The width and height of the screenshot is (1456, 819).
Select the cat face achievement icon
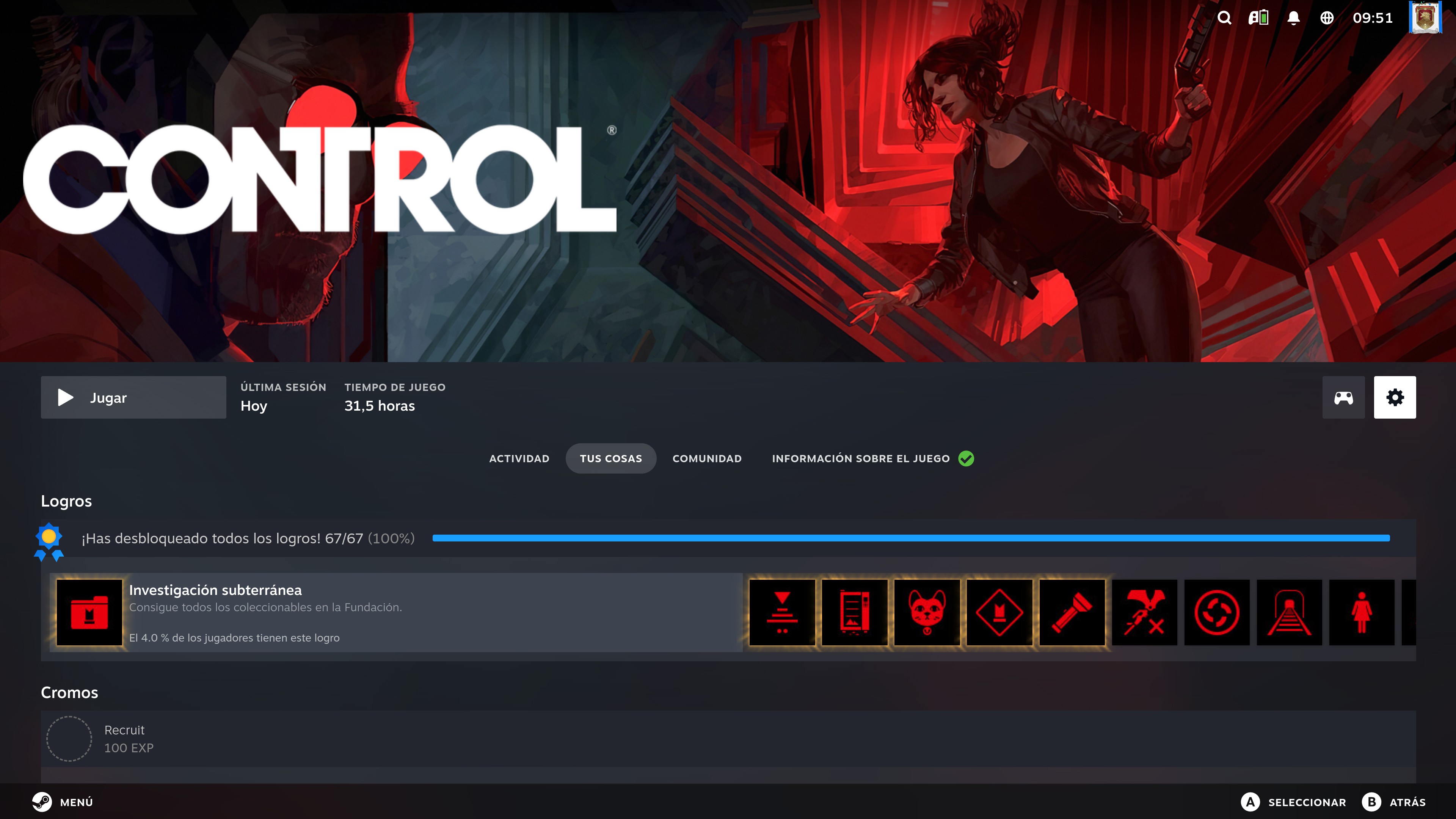pos(927,613)
